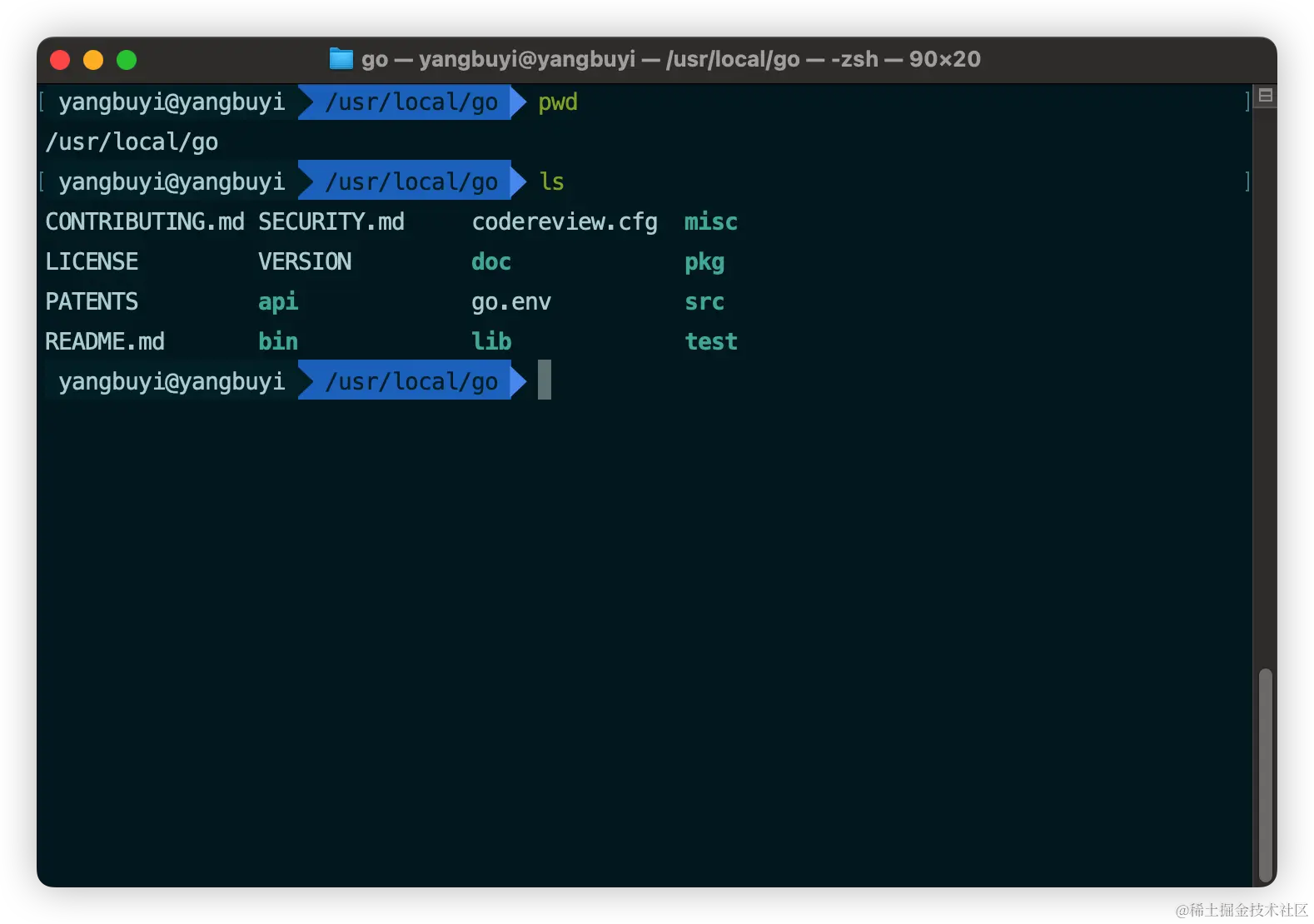Click the api directory name
The height and width of the screenshot is (924, 1314).
(278, 303)
